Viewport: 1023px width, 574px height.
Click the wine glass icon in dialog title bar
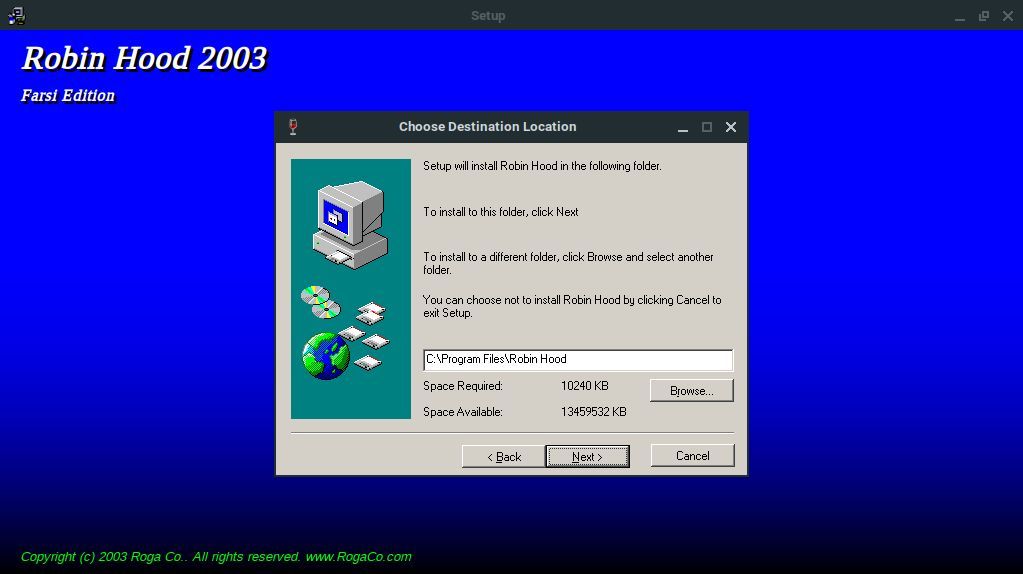293,127
